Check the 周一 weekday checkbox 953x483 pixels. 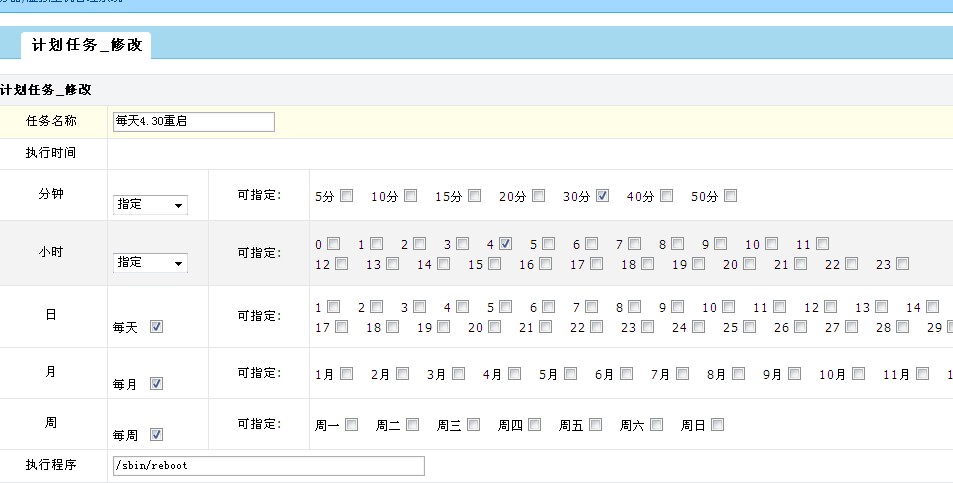(x=352, y=425)
